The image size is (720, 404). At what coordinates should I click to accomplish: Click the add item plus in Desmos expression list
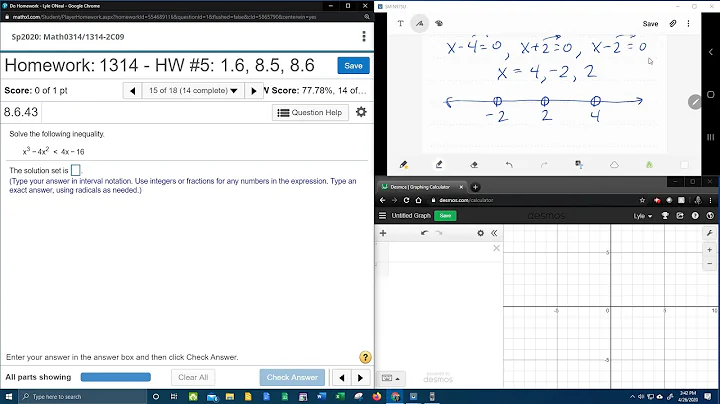383,233
